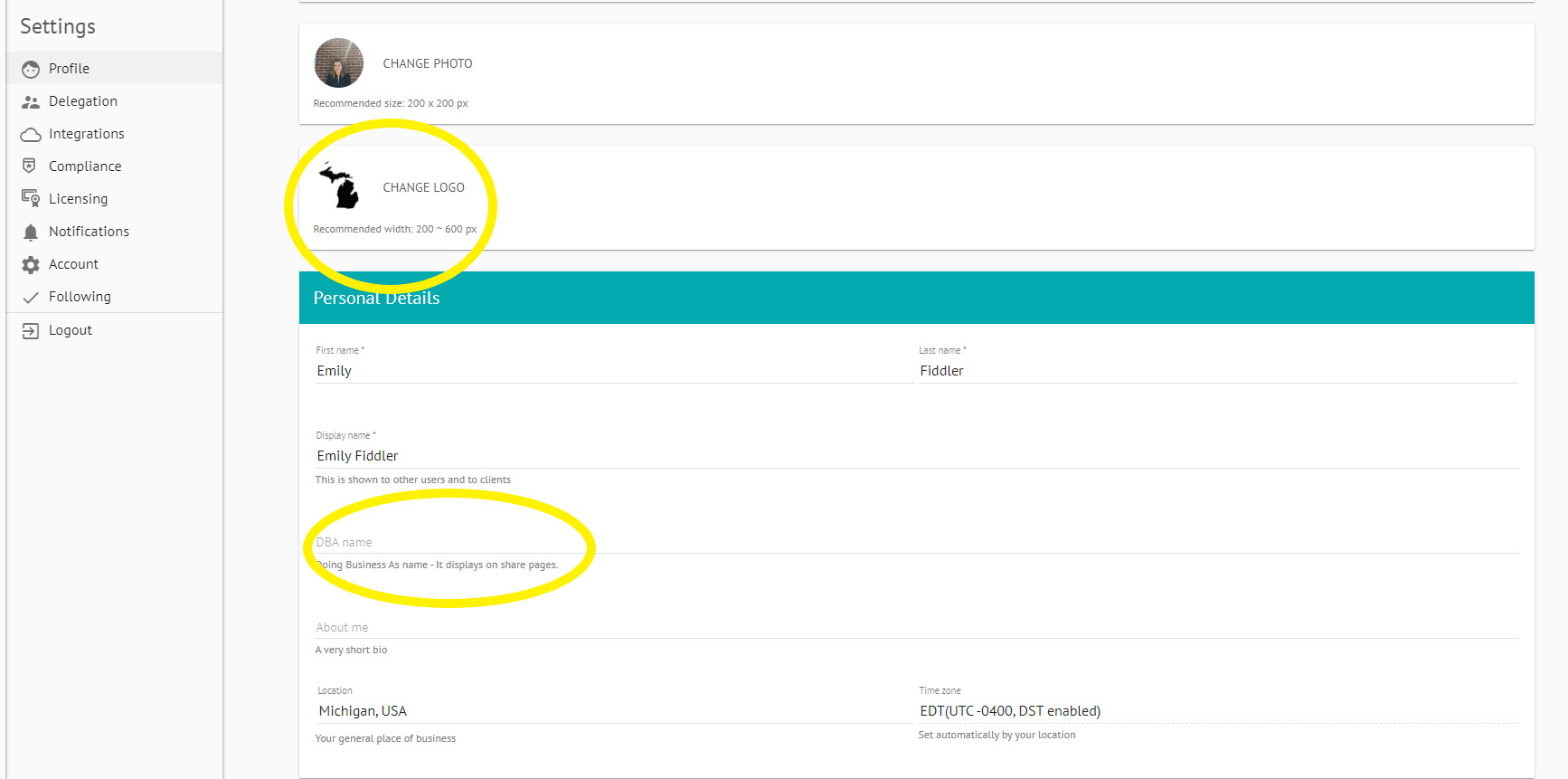
Task: Click 'Doing Business As name' helper text
Action: [437, 565]
